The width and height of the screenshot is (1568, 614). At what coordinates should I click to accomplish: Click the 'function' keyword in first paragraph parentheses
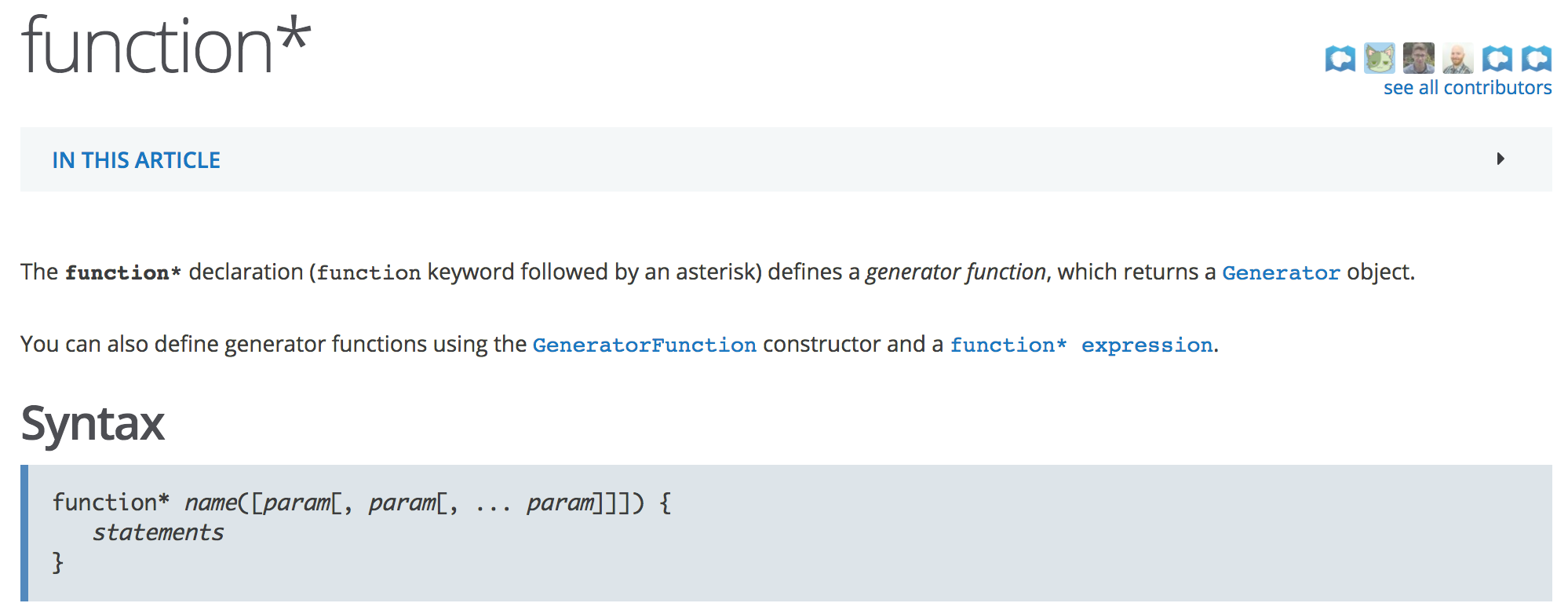point(369,272)
